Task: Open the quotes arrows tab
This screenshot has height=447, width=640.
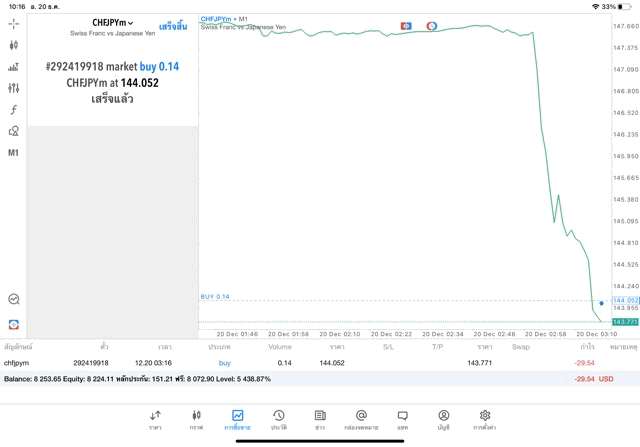Action: 155,420
